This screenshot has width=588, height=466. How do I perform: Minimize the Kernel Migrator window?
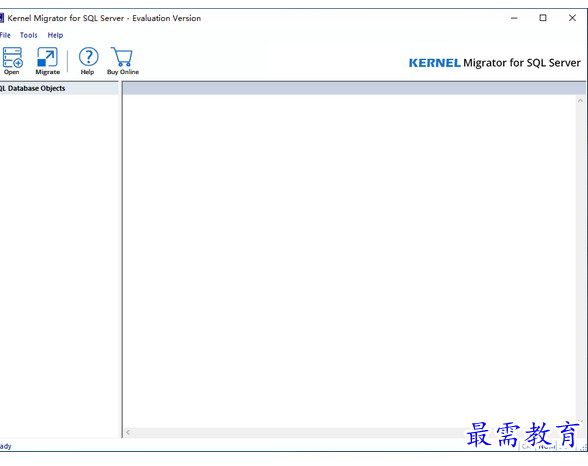[514, 18]
